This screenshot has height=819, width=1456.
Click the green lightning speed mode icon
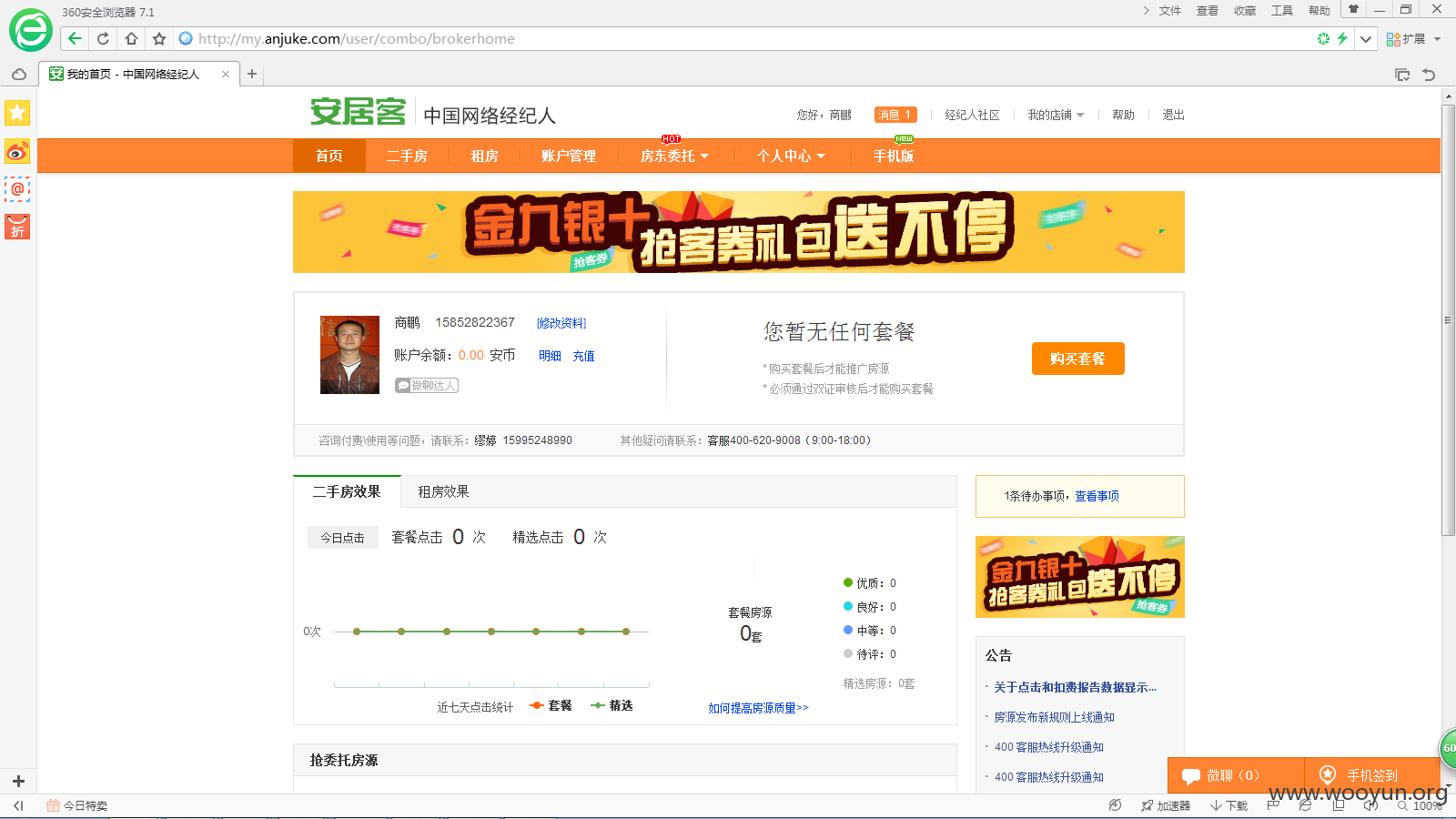(x=1341, y=38)
